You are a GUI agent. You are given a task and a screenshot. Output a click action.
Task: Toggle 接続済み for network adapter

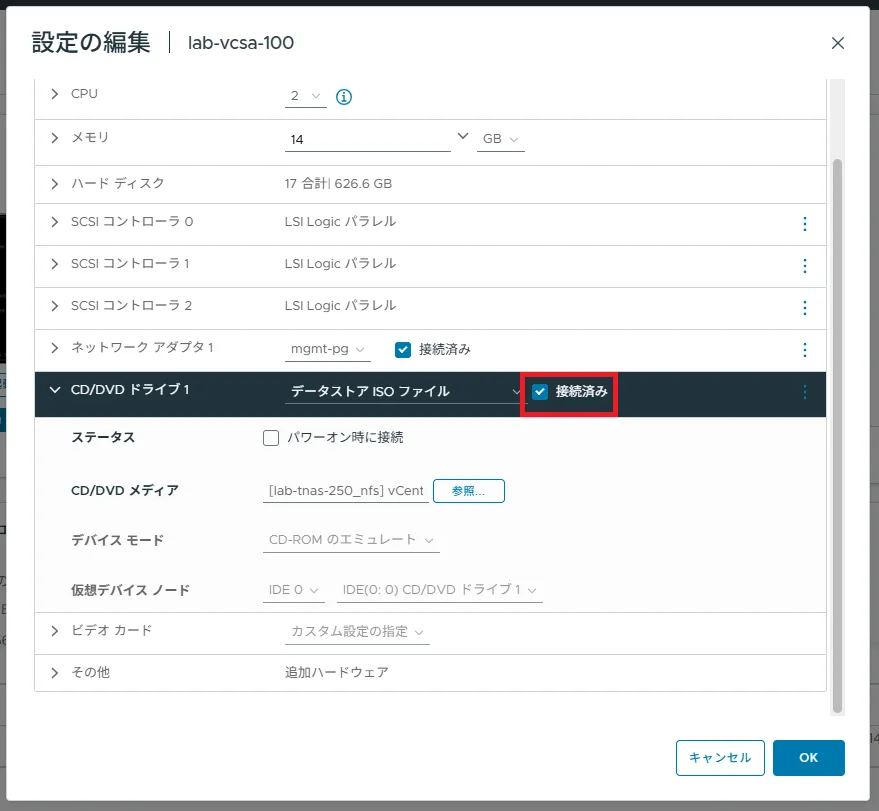(x=403, y=350)
